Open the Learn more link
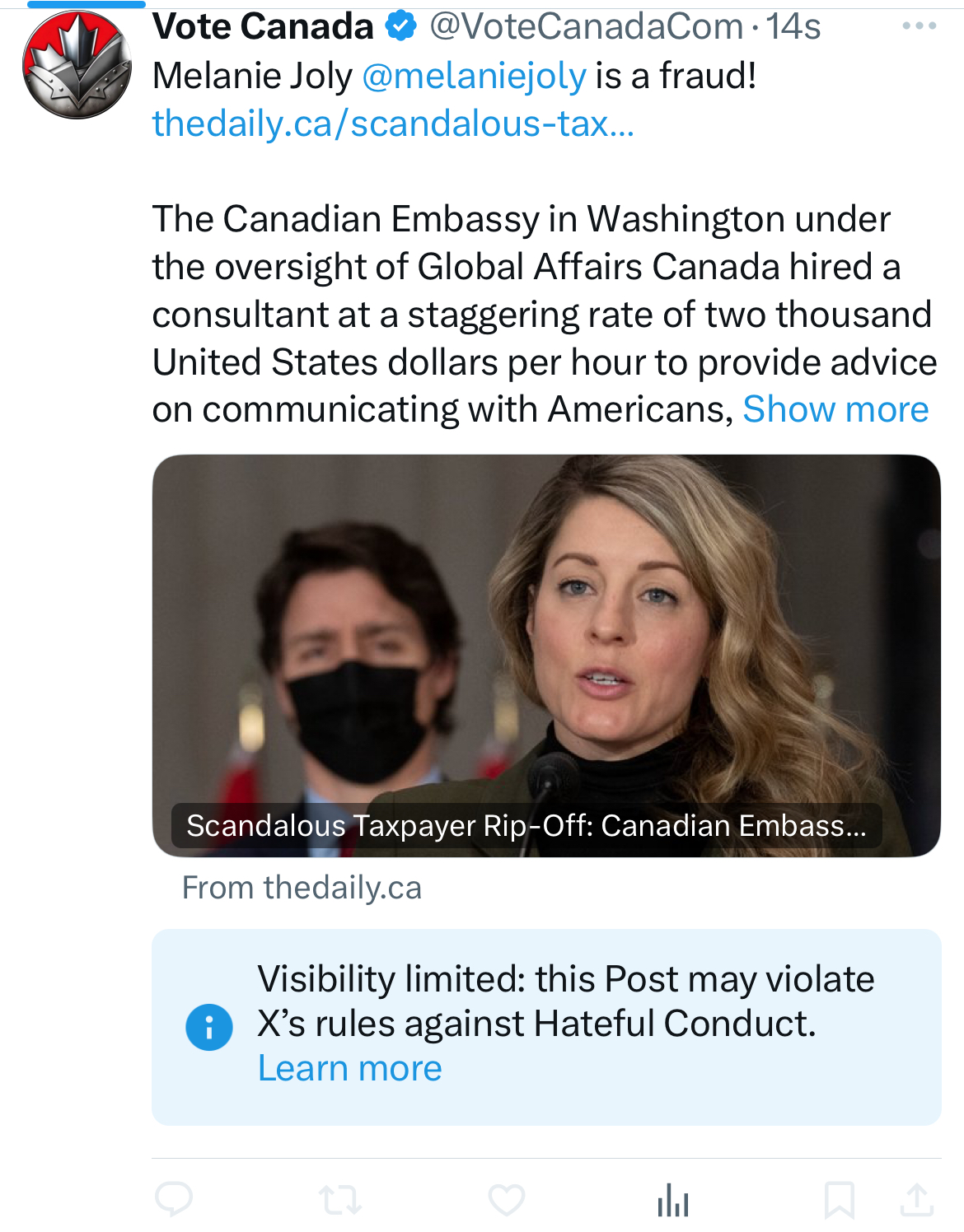This screenshot has width=964, height=1232. 350,1068
